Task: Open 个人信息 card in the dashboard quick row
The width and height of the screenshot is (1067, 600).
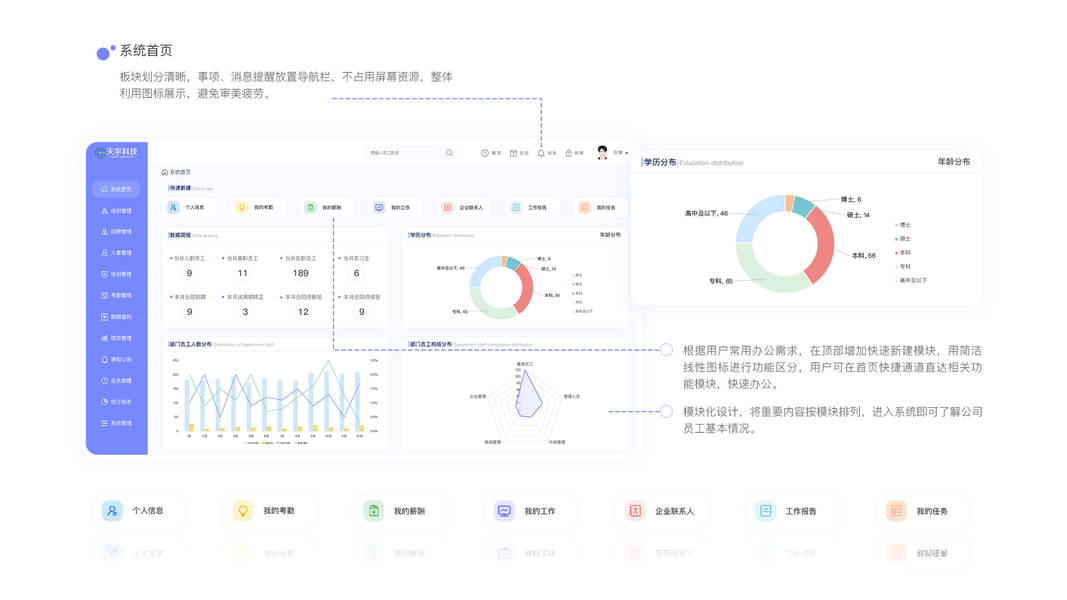Action: [190, 207]
